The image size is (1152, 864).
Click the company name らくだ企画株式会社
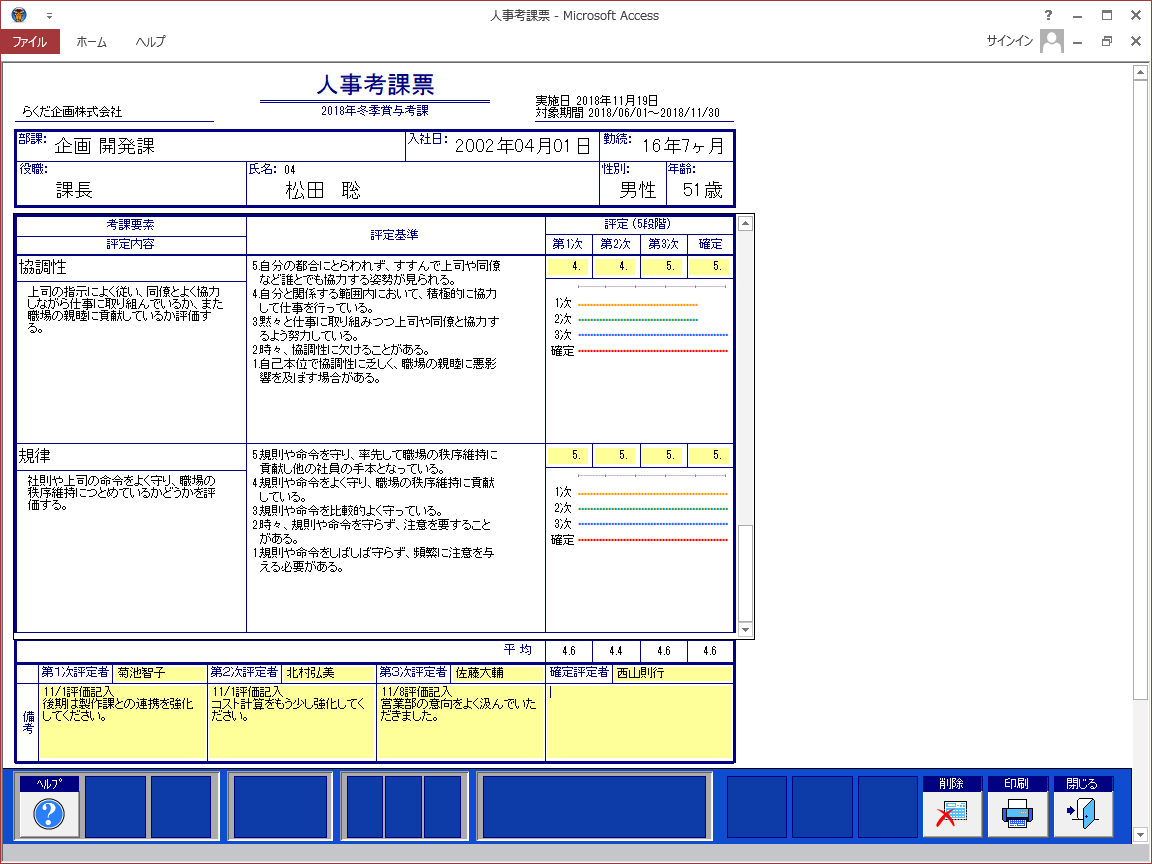coord(72,112)
